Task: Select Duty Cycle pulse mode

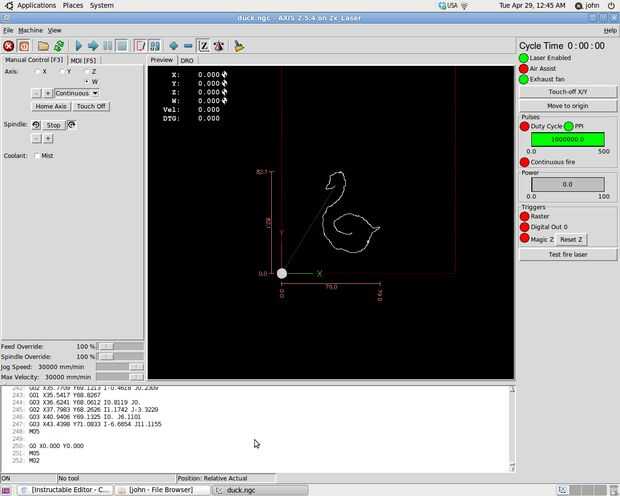Action: click(525, 127)
